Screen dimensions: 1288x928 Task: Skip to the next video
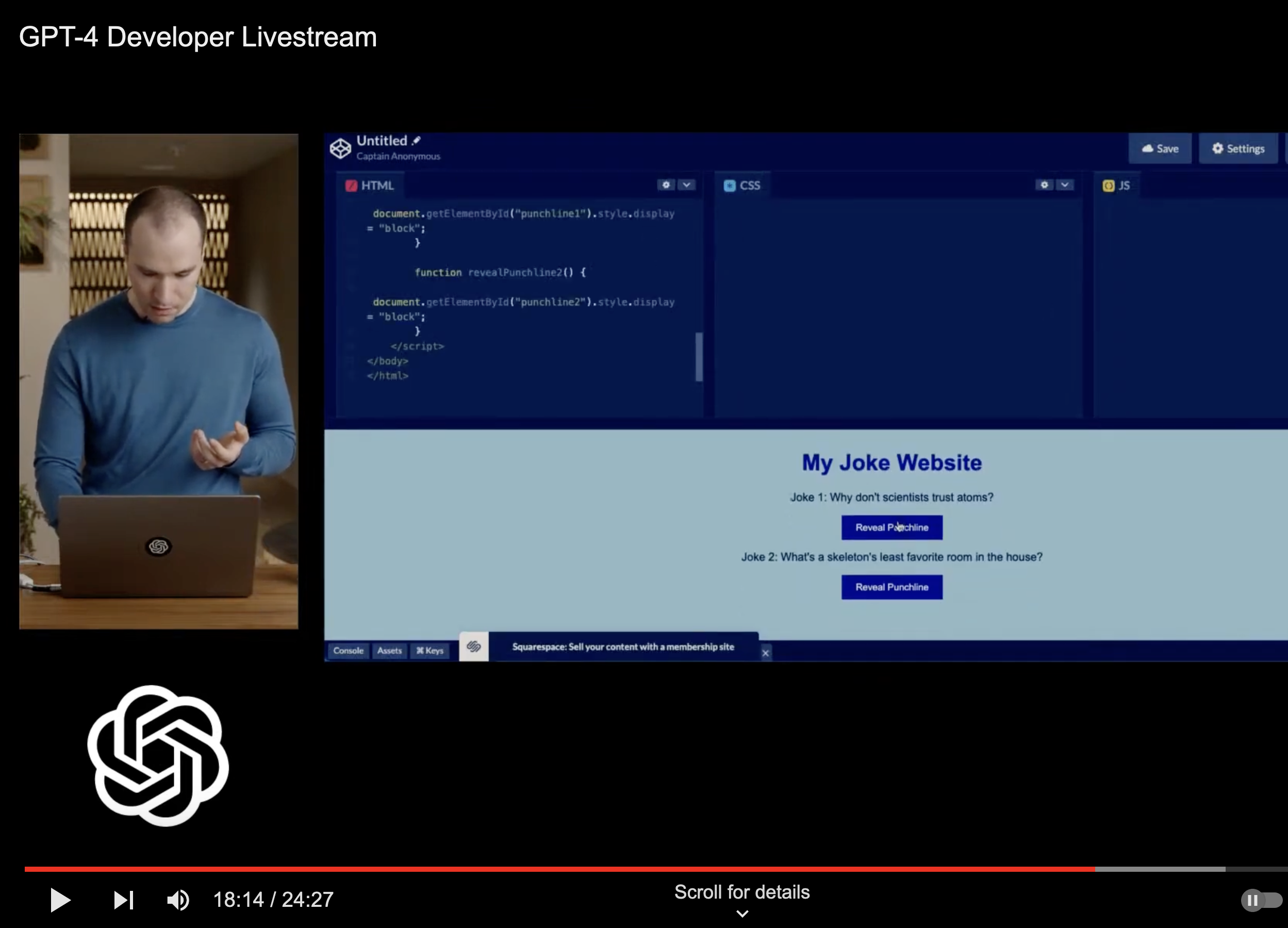click(x=123, y=900)
